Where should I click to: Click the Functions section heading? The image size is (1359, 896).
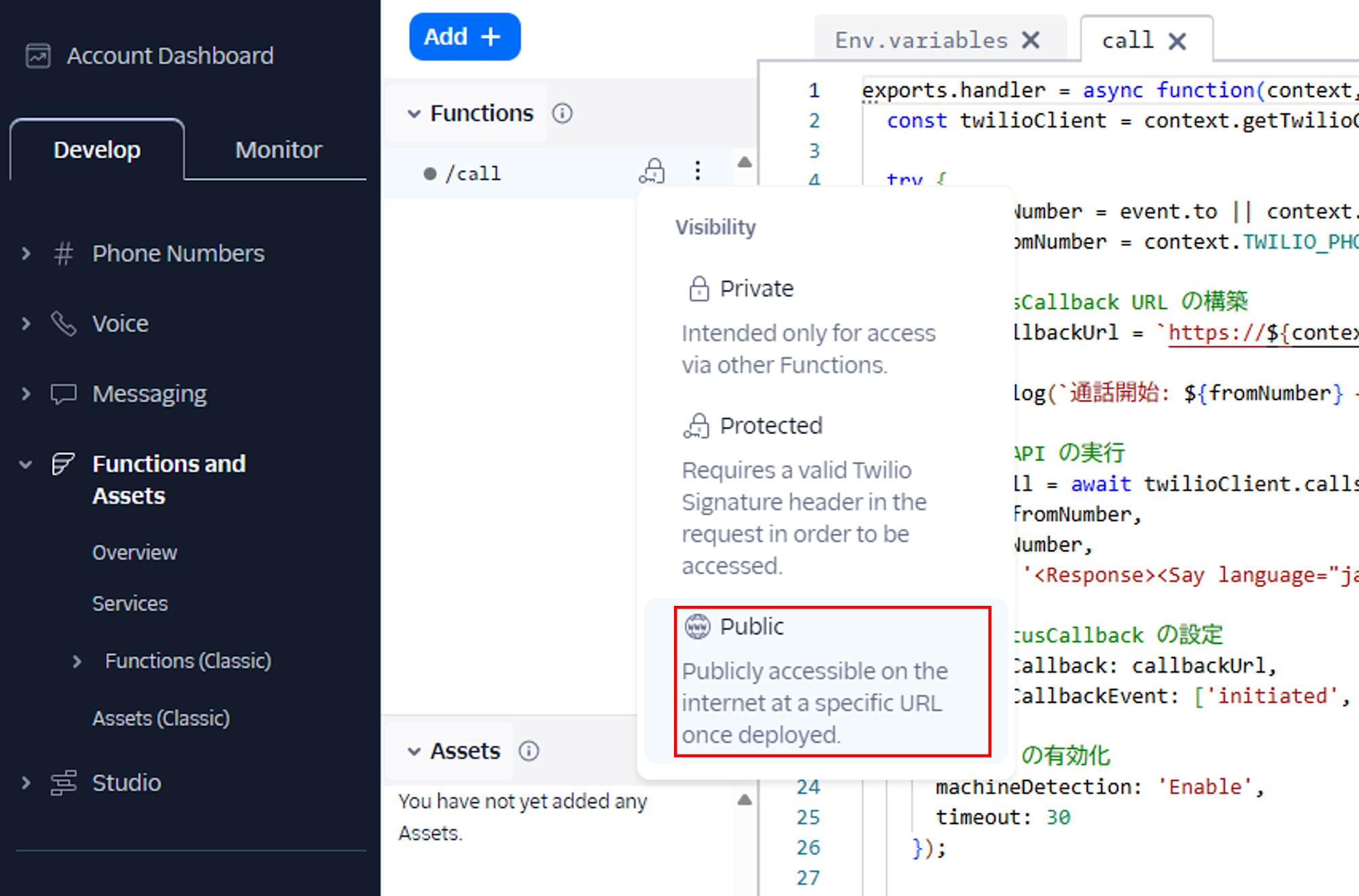point(482,113)
